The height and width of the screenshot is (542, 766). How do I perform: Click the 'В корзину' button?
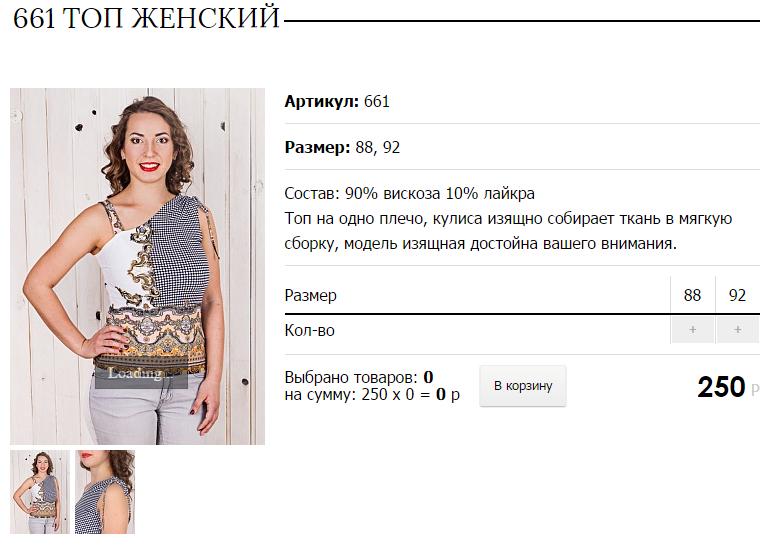tap(523, 386)
